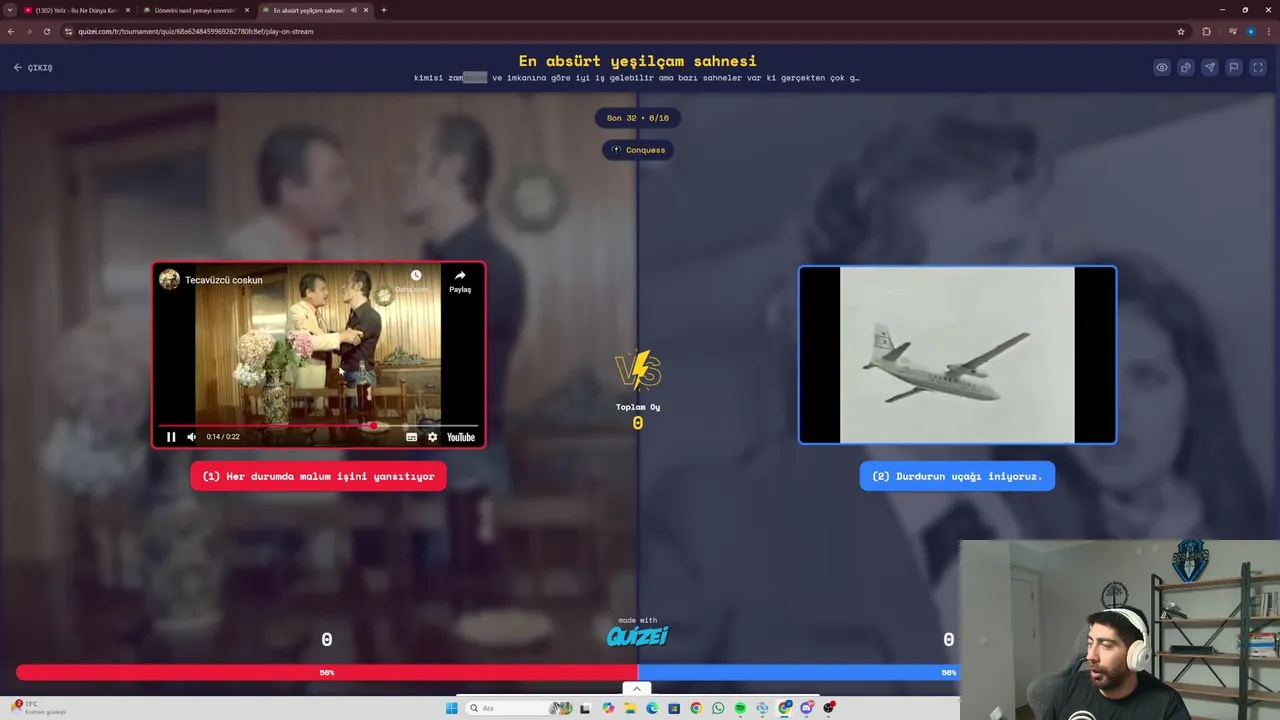Open Spotify from the taskbar
Image resolution: width=1280 pixels, height=720 pixels.
[x=740, y=708]
